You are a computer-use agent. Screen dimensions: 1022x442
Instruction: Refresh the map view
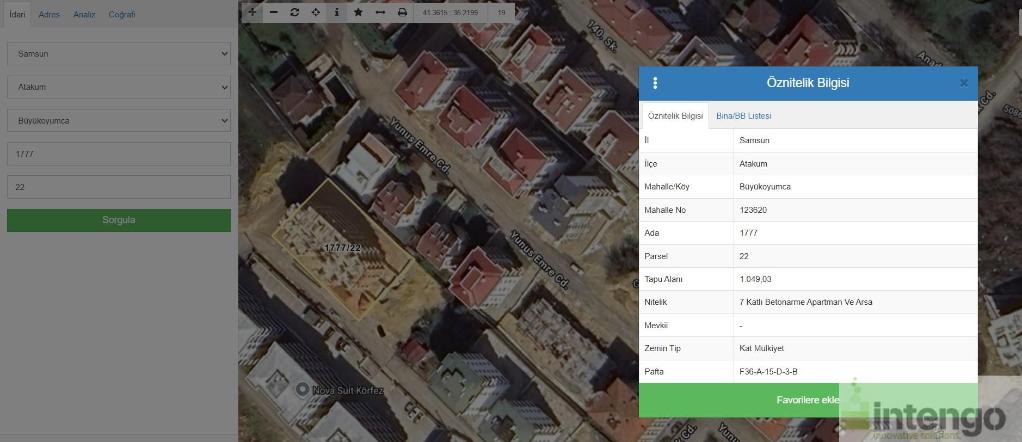click(295, 12)
